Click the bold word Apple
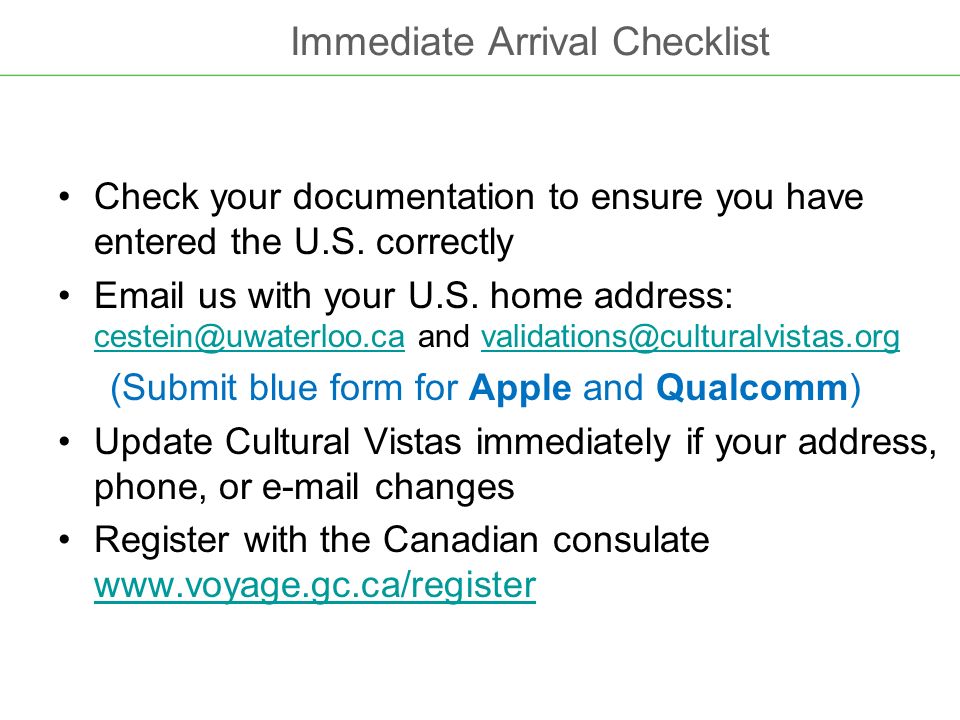Screen dimensions: 960x720 [x=520, y=389]
